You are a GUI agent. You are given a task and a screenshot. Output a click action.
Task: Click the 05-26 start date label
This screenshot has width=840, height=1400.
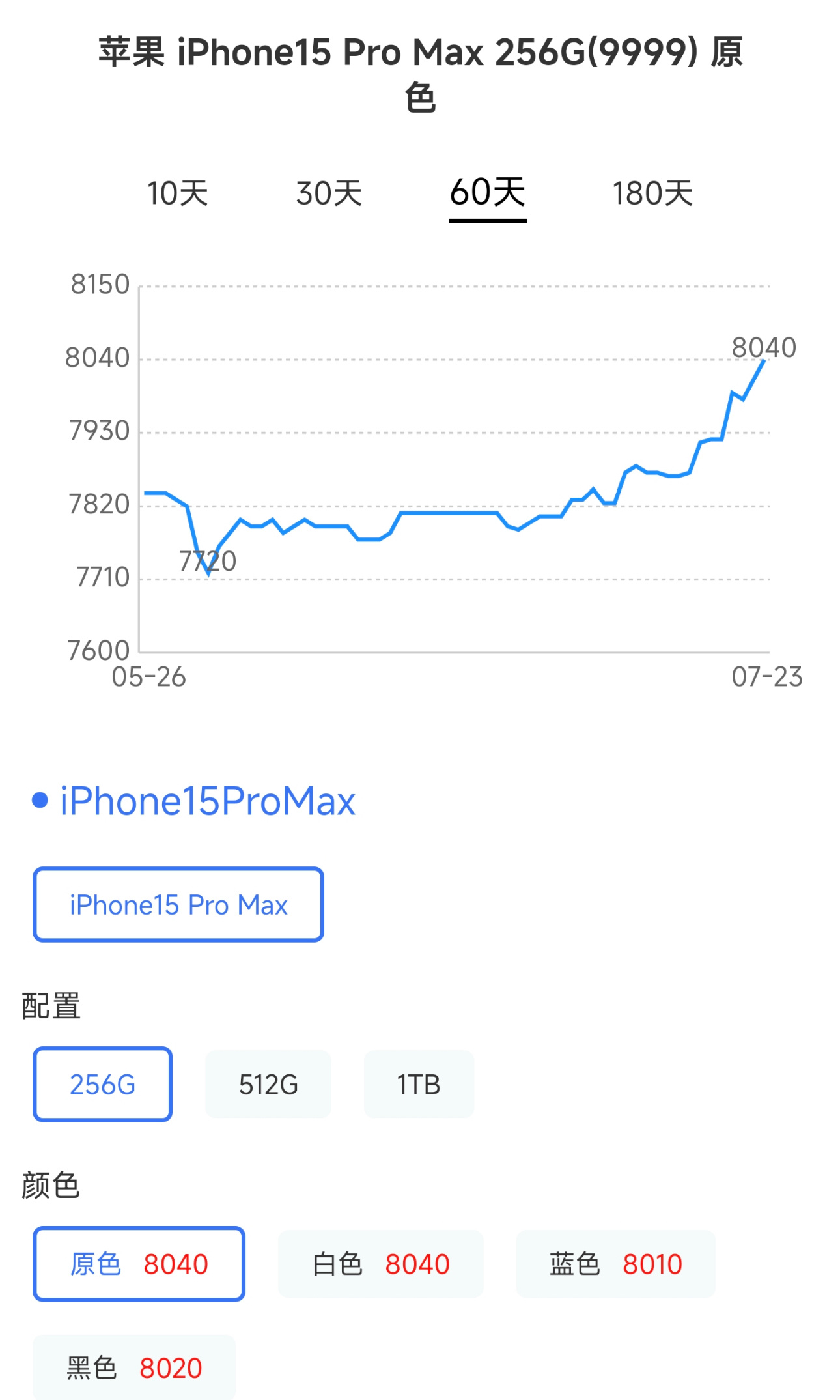pos(148,677)
